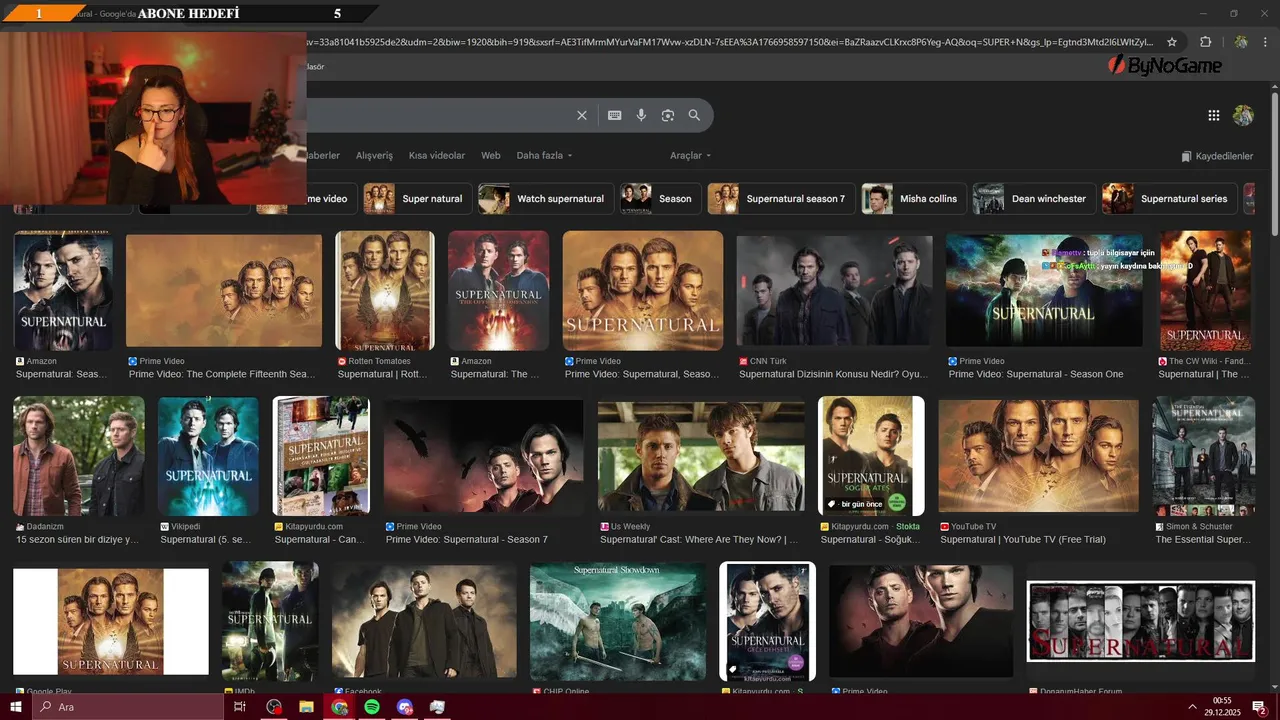Screen dimensions: 1280x720
Task: Open caption 'Supernatural Dizisinin Konusu Nedir? Oyu...'
Action: click(x=833, y=374)
